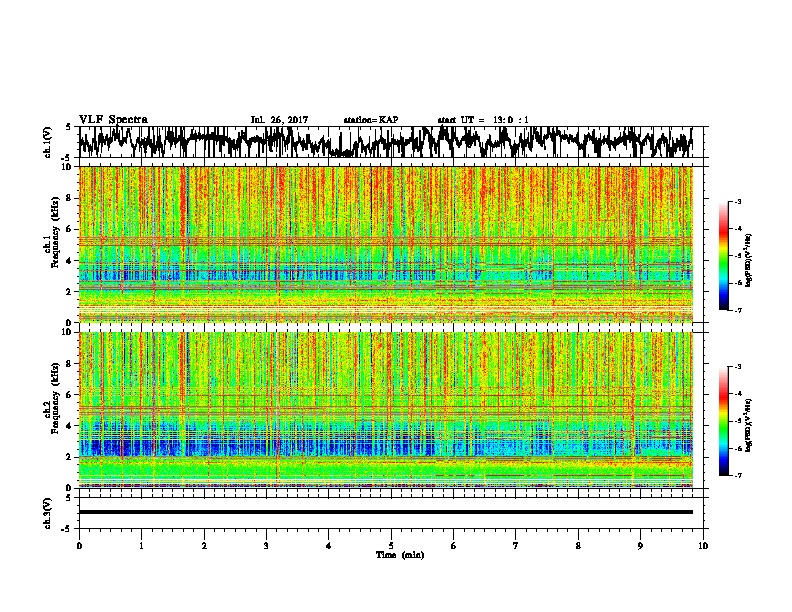Click the ch.1 "Frequency (kHz)" axis label

click(x=55, y=234)
